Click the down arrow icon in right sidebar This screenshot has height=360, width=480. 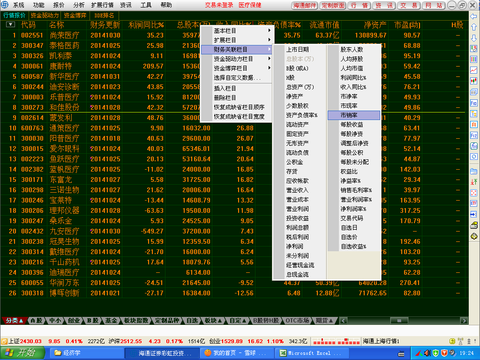click(x=474, y=38)
